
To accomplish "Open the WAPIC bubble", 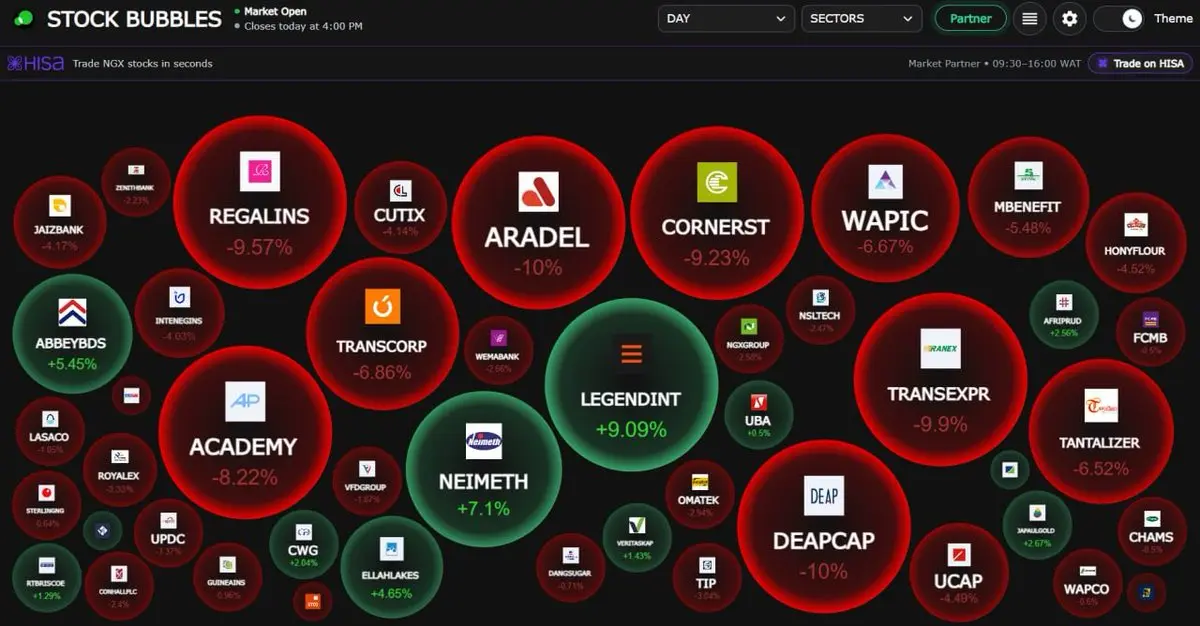I will point(885,208).
